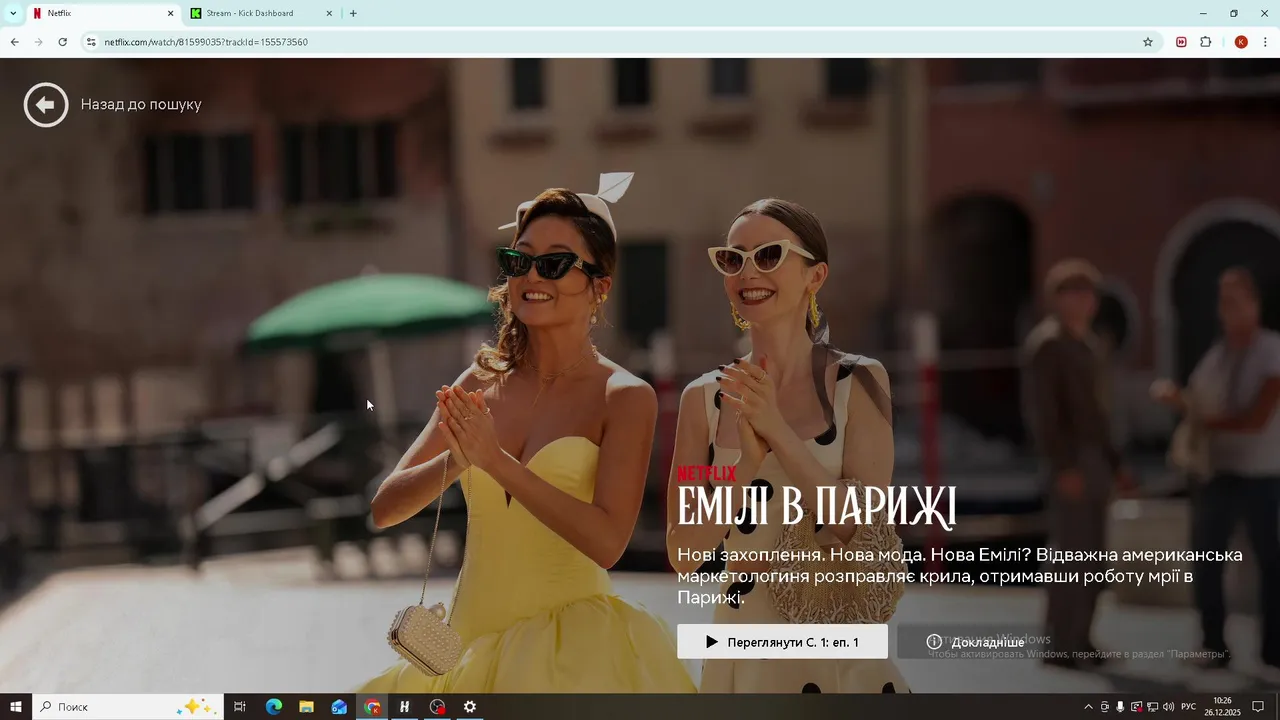Open the Докладніше details button
The width and height of the screenshot is (1280, 720).
975,642
